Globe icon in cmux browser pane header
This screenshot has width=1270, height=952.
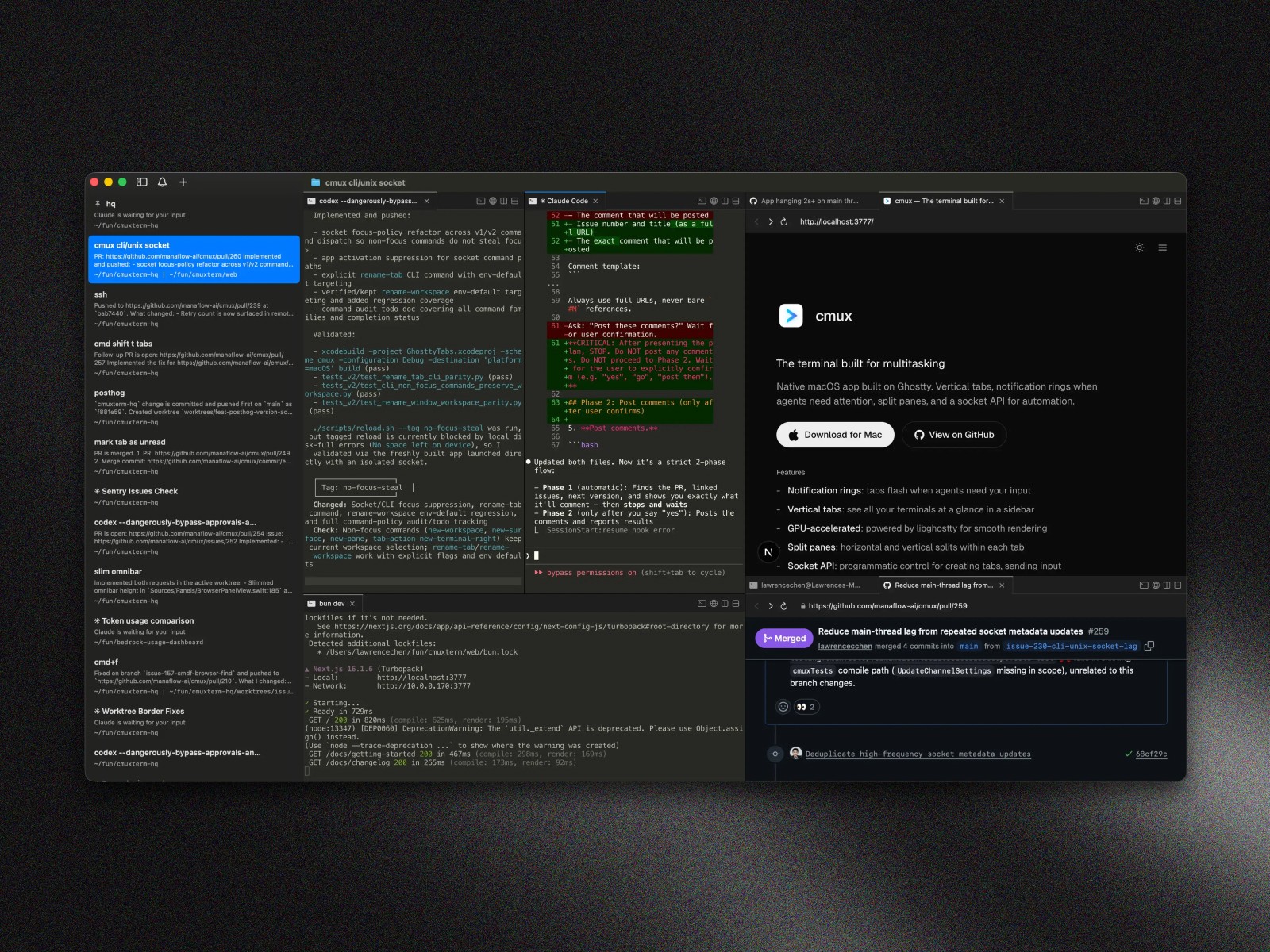coord(1155,202)
